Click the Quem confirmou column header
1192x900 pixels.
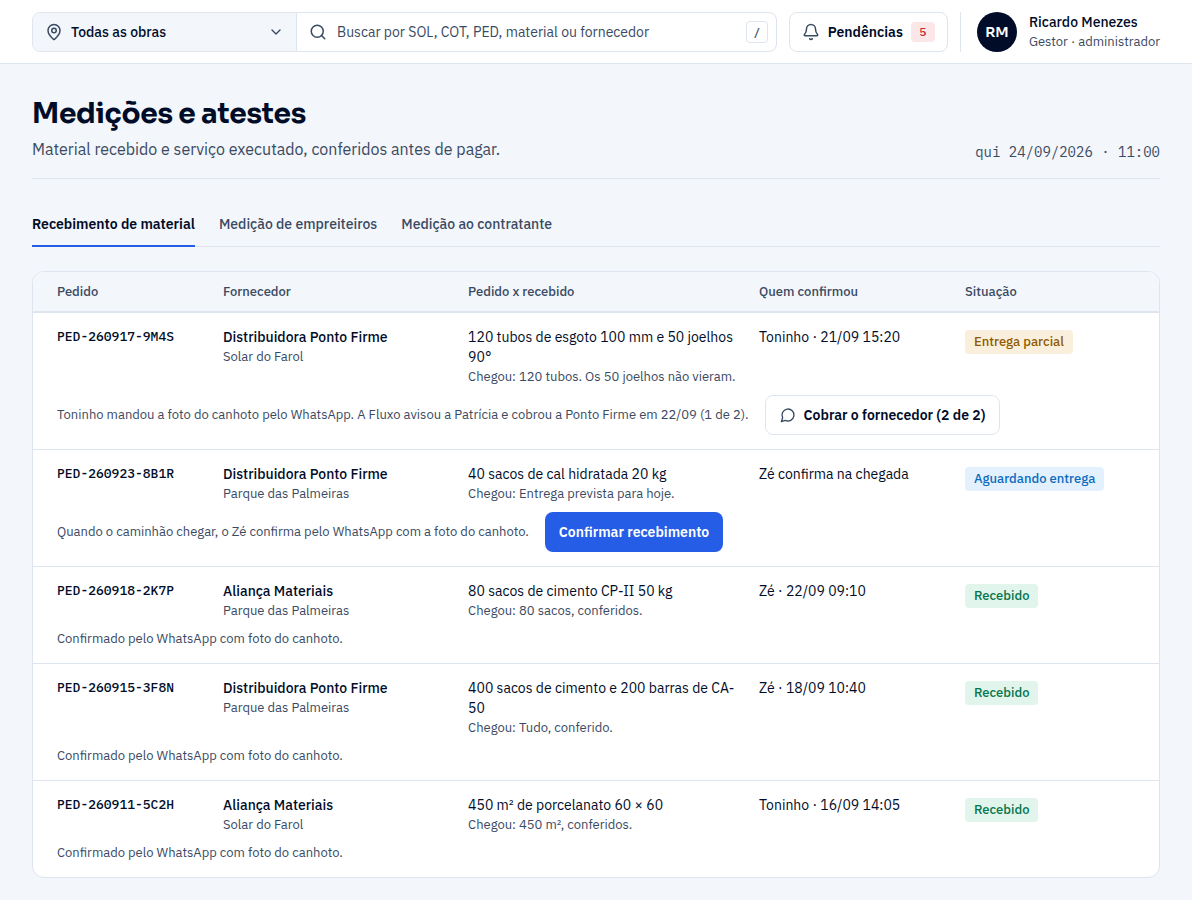click(808, 292)
